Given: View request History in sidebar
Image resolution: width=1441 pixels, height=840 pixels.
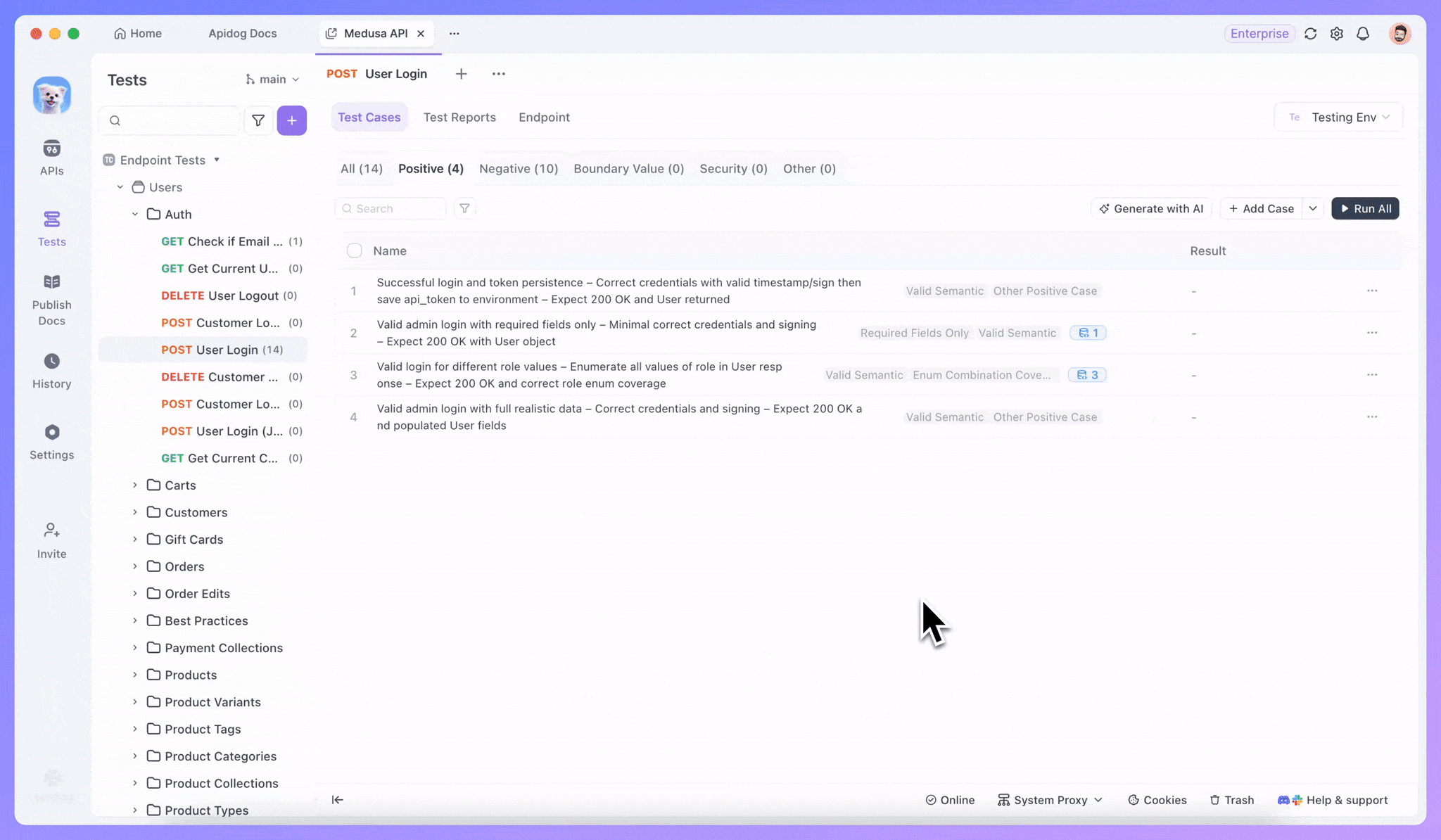Looking at the screenshot, I should coord(51,371).
